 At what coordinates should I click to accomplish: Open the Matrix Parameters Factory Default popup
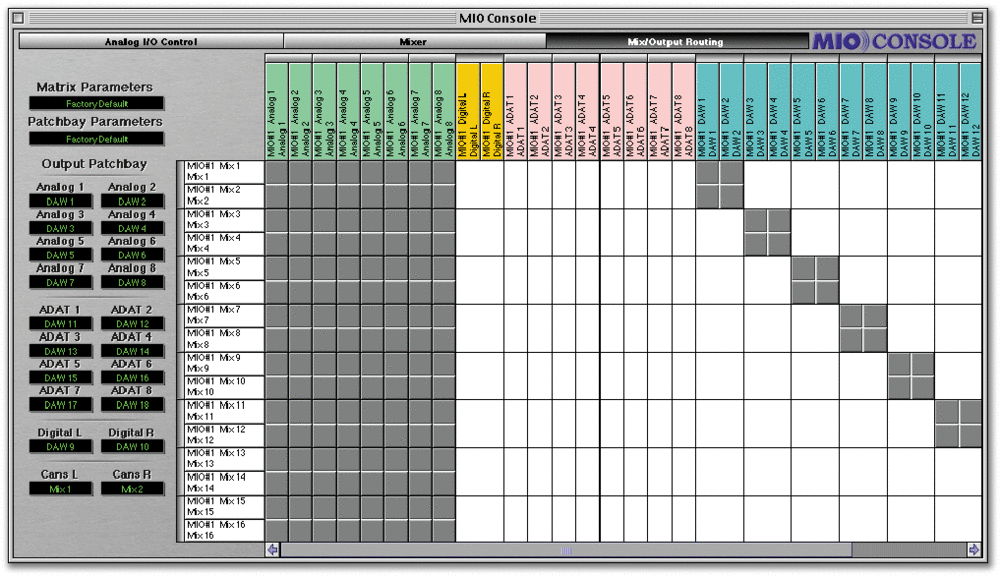coord(96,103)
